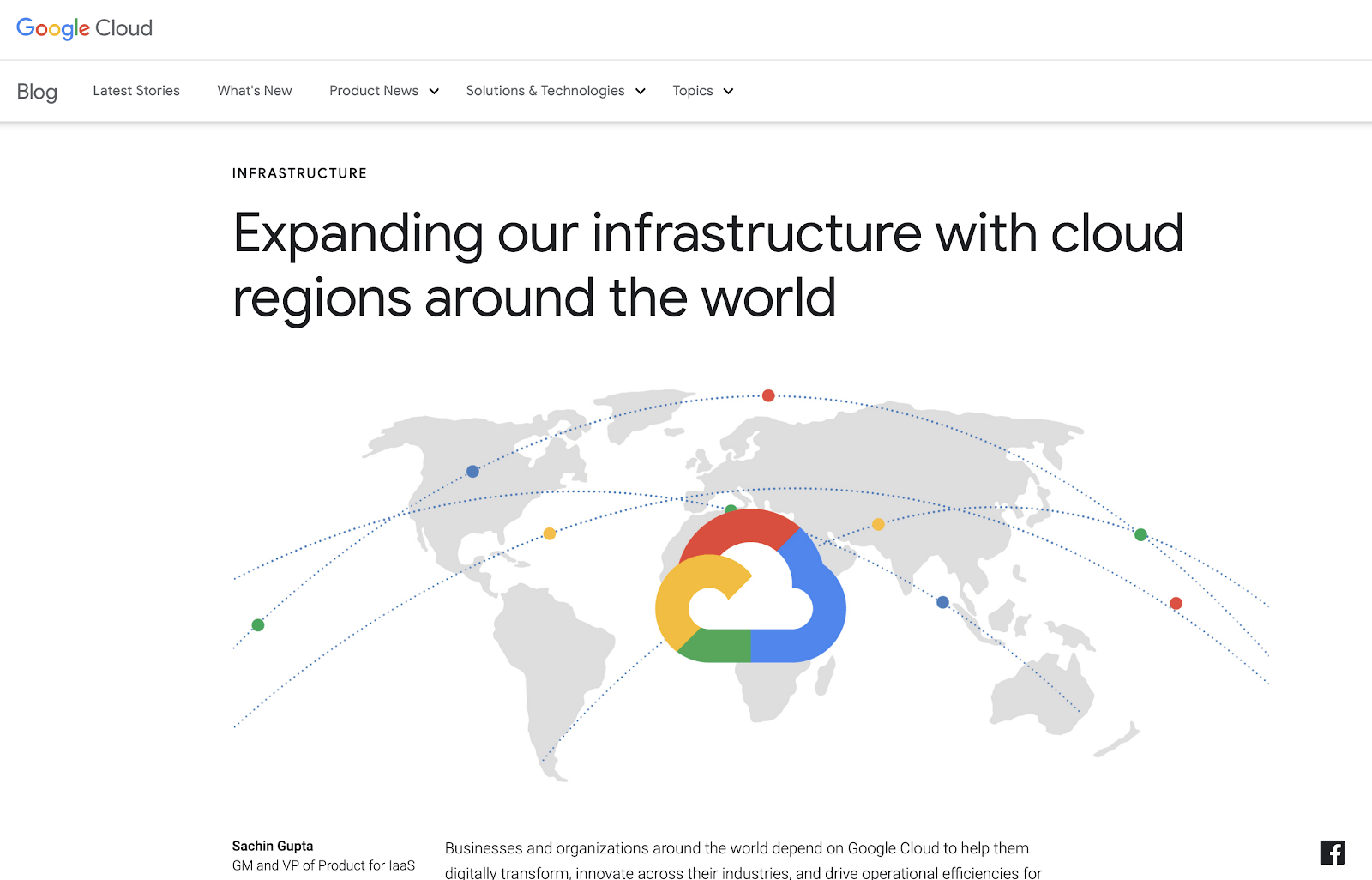Viewport: 1372px width, 880px height.
Task: Select What's New in the navigation
Action: (x=254, y=91)
